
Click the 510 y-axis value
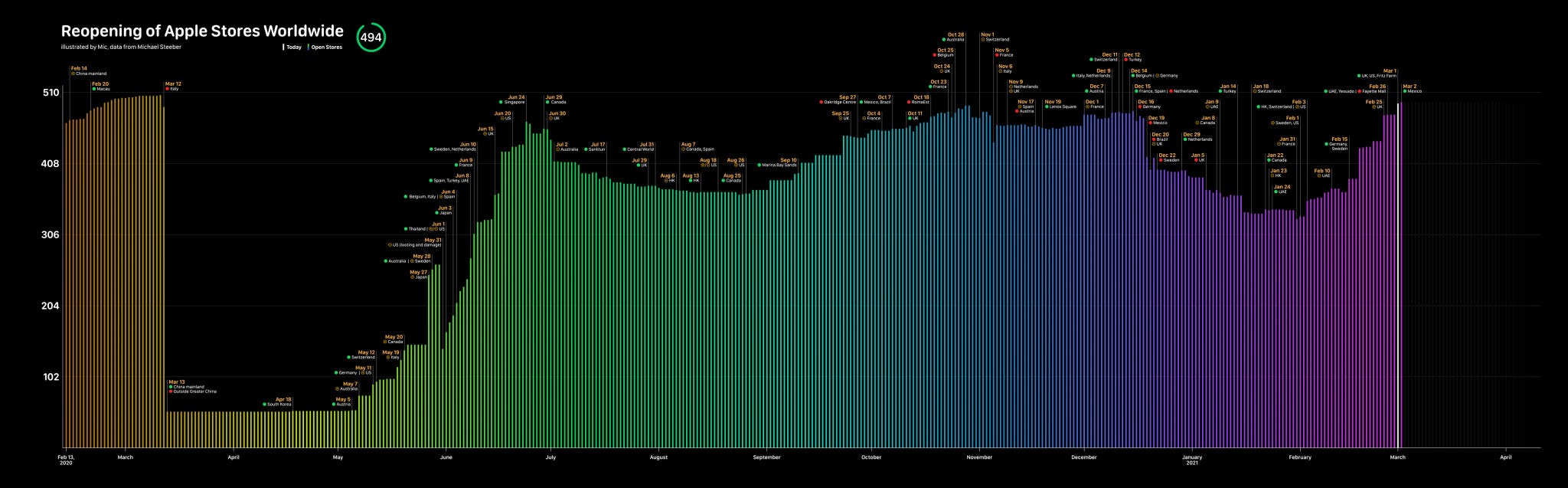(x=51, y=93)
